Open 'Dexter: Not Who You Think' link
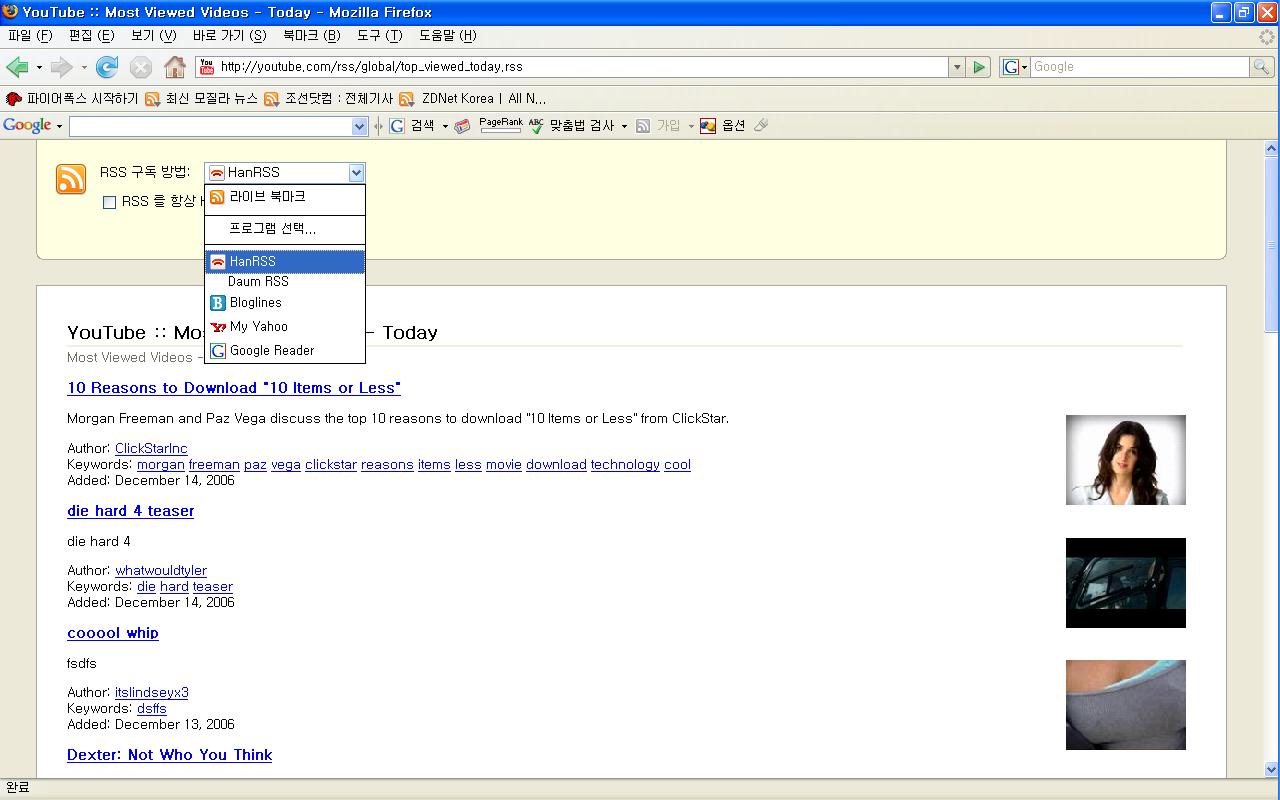 [170, 755]
